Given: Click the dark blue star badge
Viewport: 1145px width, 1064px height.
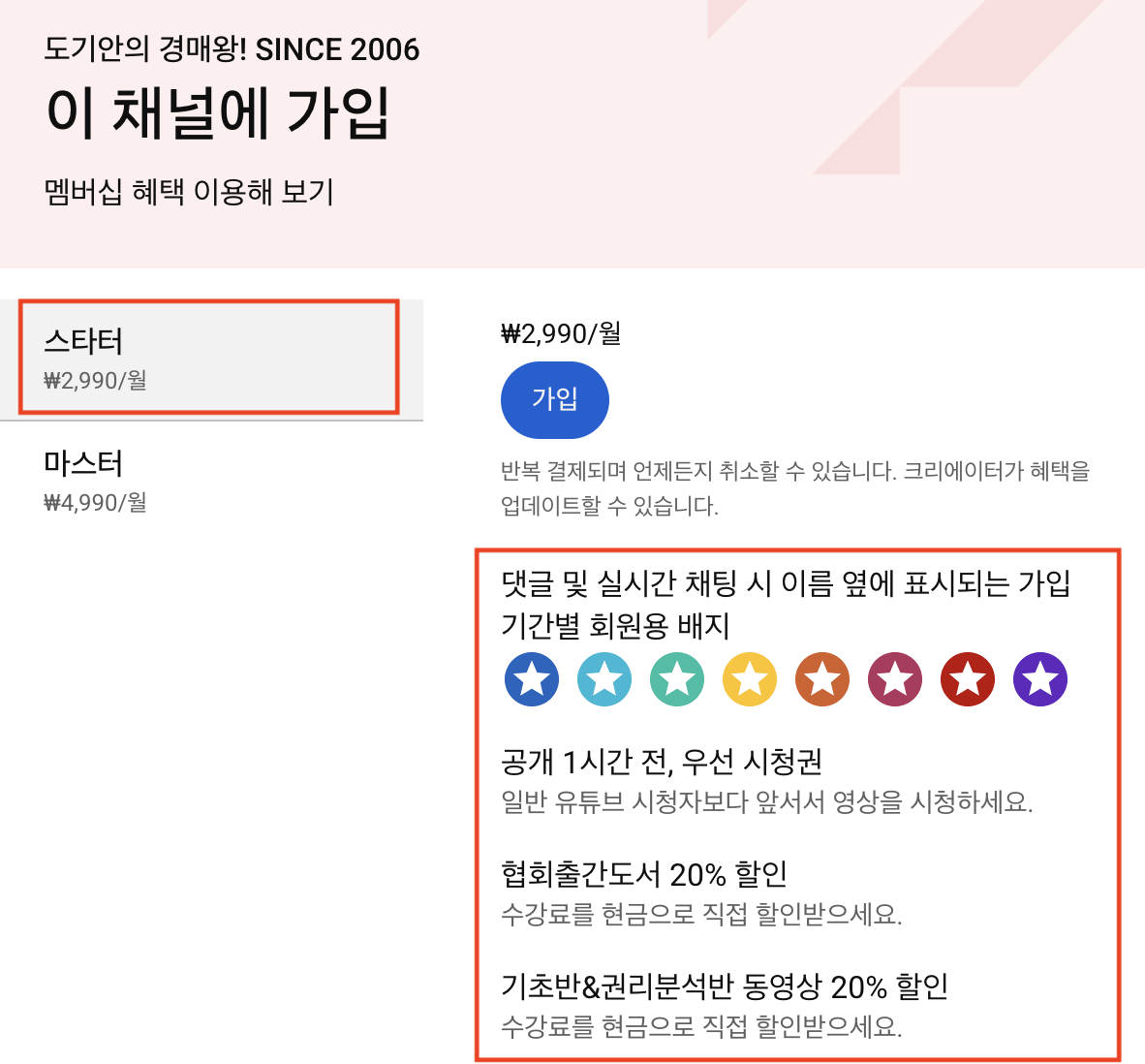Looking at the screenshot, I should point(532,679).
